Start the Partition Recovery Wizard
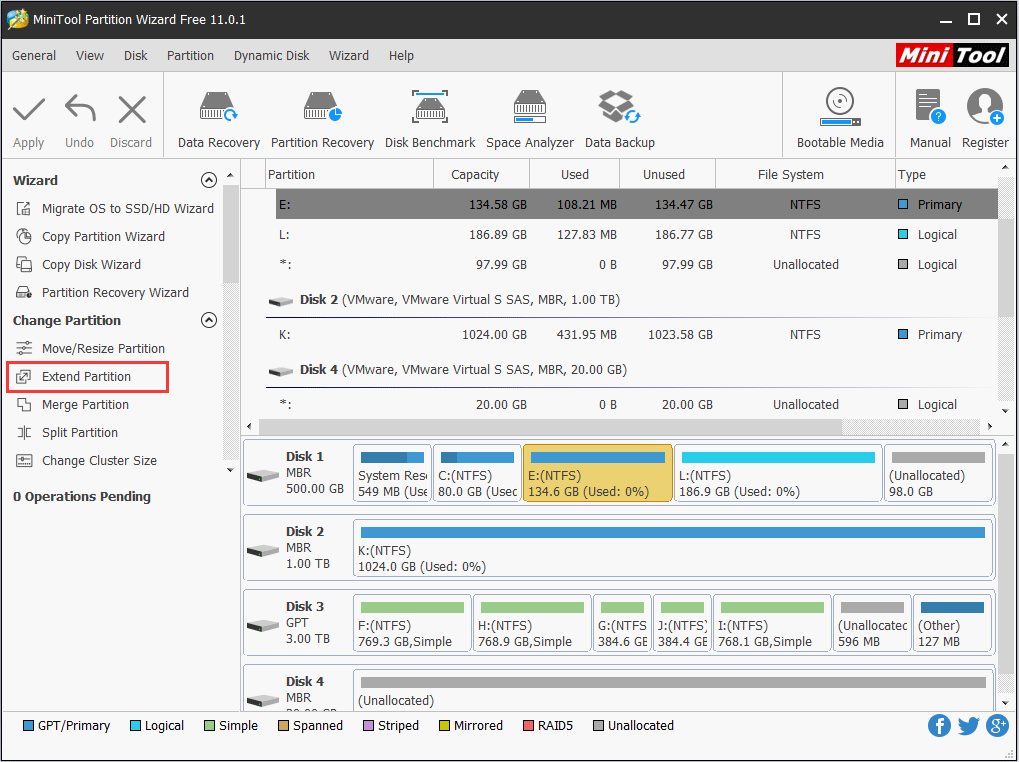Viewport: 1019px width, 762px height. 102,292
